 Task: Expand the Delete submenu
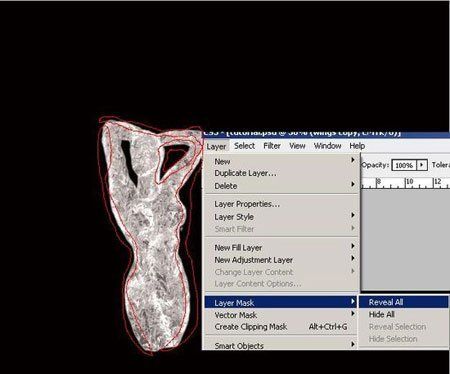281,186
